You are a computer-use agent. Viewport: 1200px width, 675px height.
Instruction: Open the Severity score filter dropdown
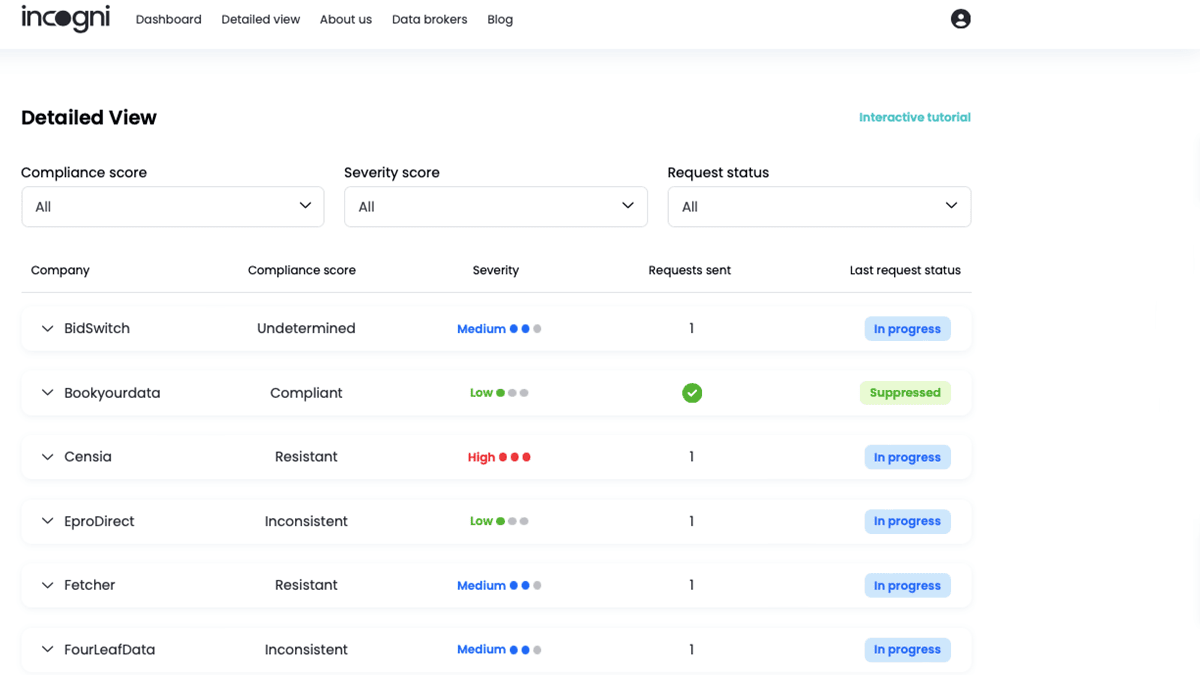tap(496, 206)
